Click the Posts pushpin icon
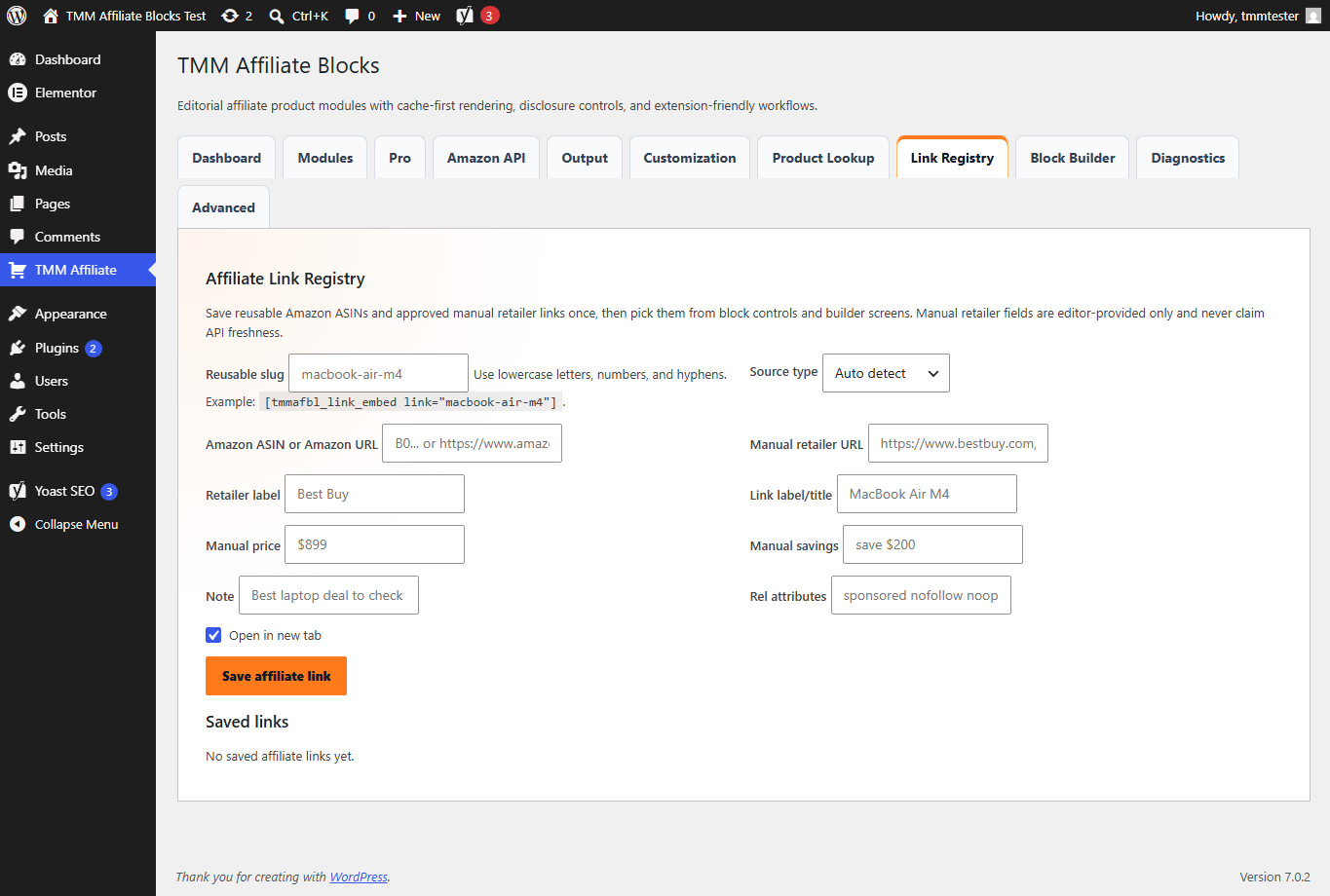 tap(18, 136)
